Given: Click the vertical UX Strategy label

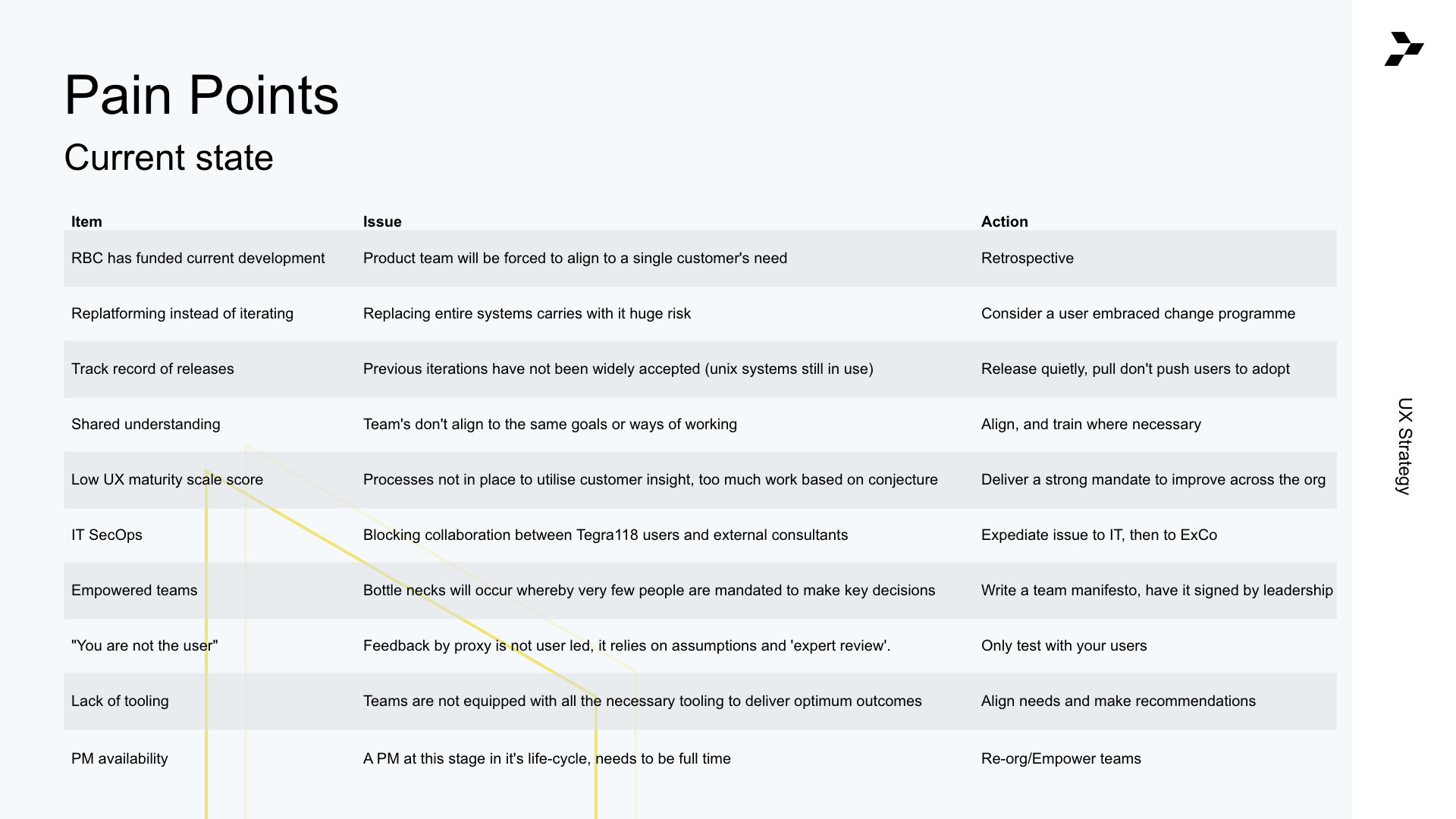Looking at the screenshot, I should pos(1404,446).
